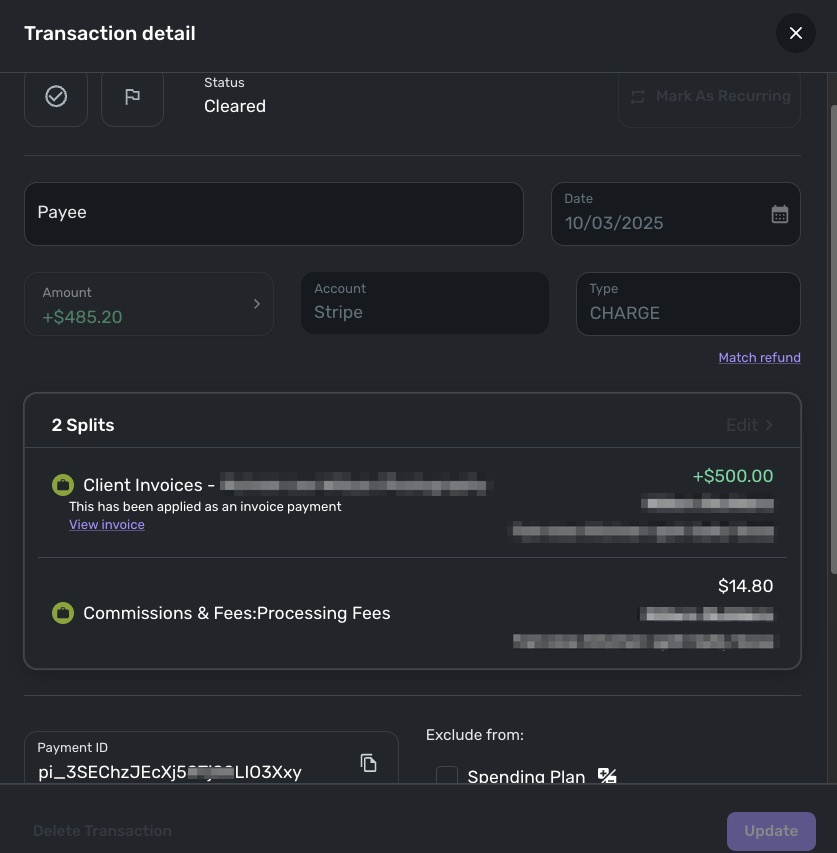Check the Spending Plan exclude checkbox

tap(447, 776)
